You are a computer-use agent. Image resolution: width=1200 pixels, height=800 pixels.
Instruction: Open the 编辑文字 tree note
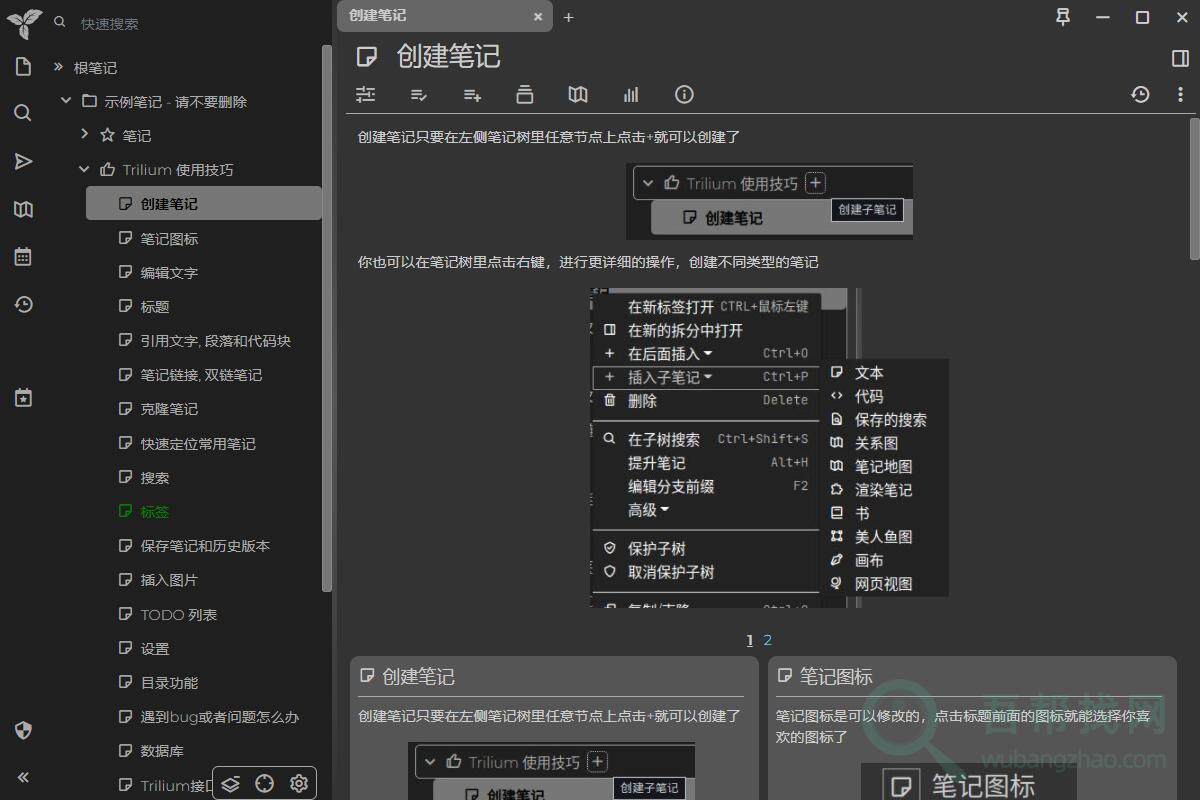coord(169,272)
